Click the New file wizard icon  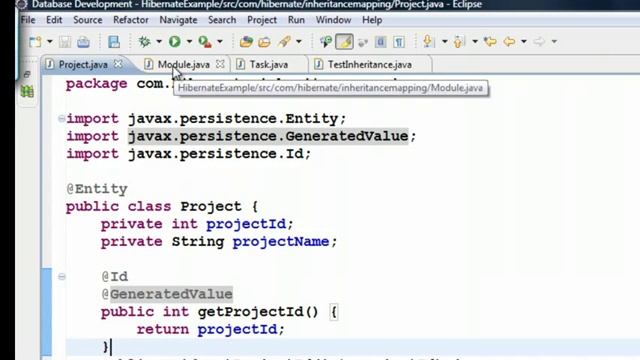35,42
